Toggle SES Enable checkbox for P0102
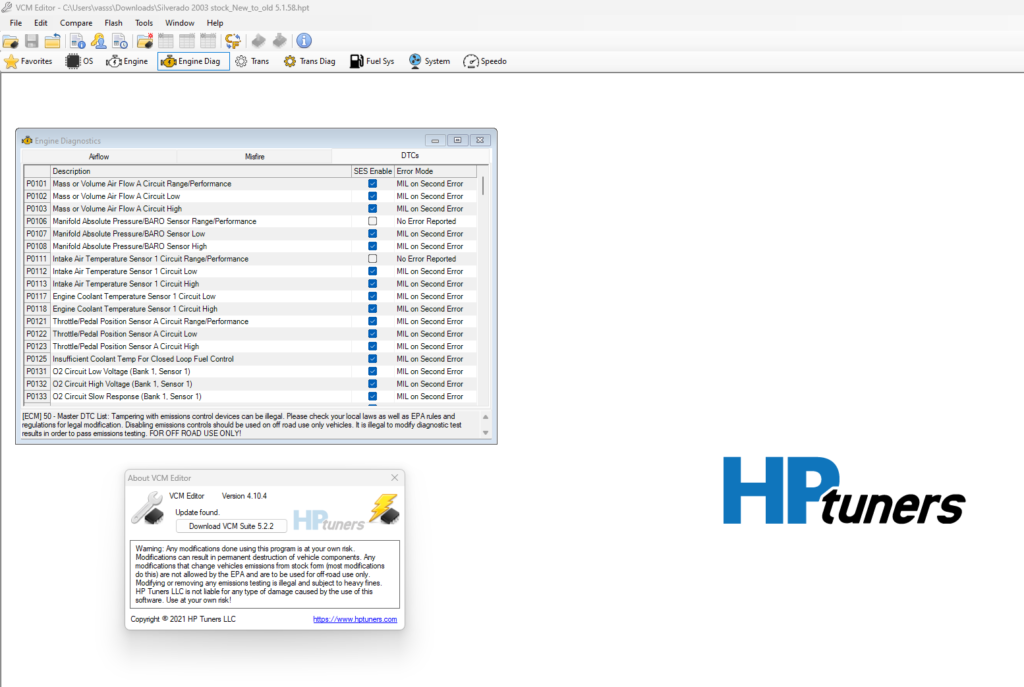 (x=372, y=197)
